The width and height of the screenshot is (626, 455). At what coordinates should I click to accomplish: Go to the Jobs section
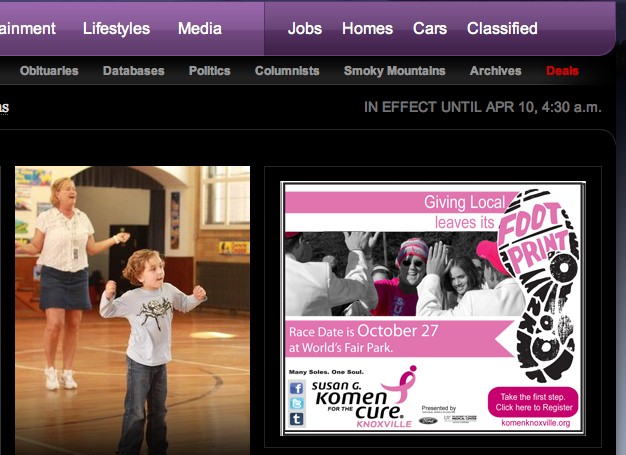pyautogui.click(x=305, y=28)
